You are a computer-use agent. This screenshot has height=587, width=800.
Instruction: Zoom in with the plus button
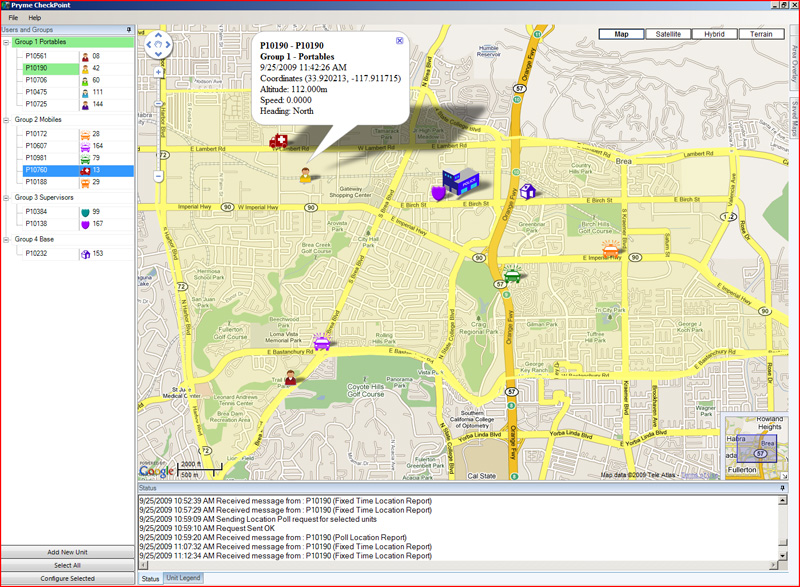click(x=158, y=72)
